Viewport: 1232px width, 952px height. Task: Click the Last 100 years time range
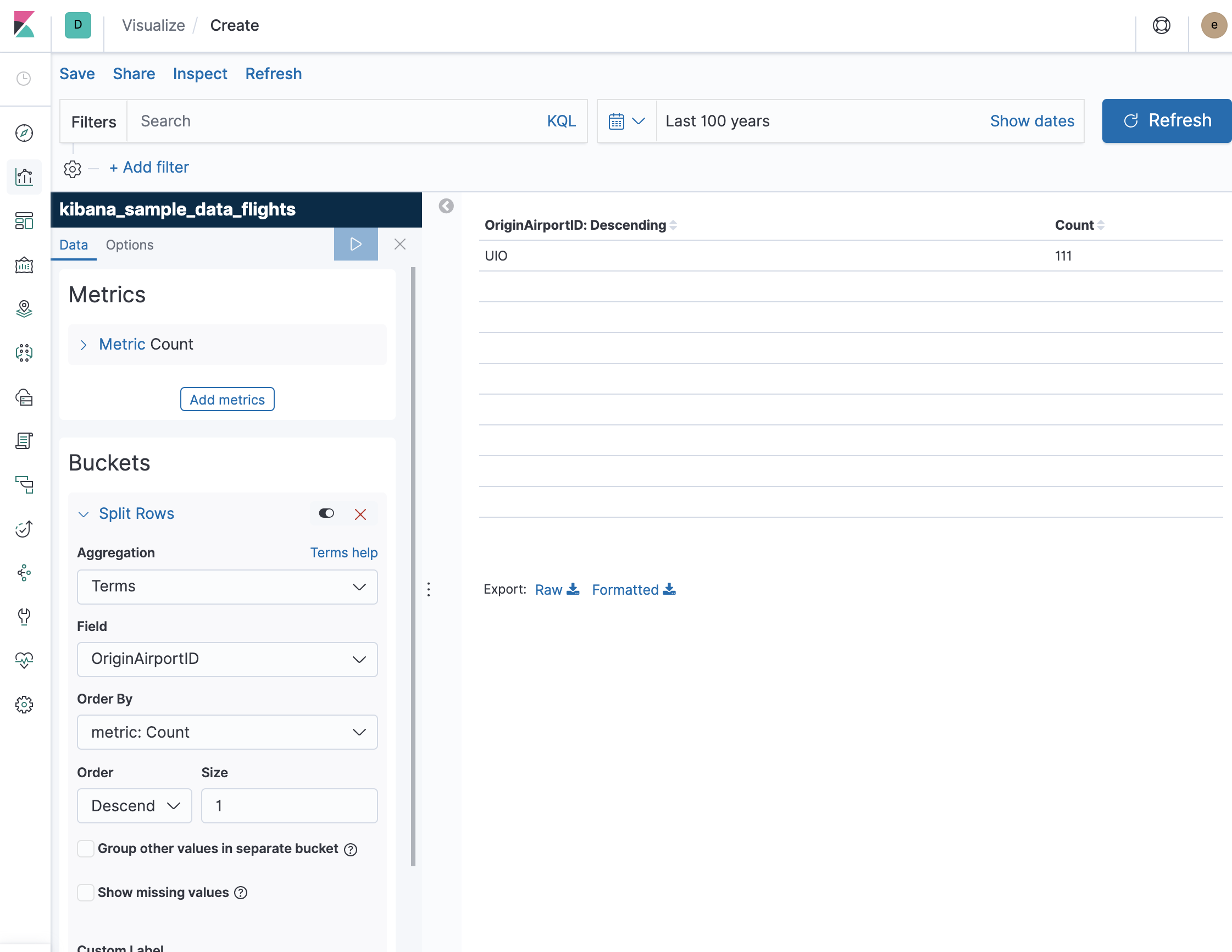click(718, 121)
